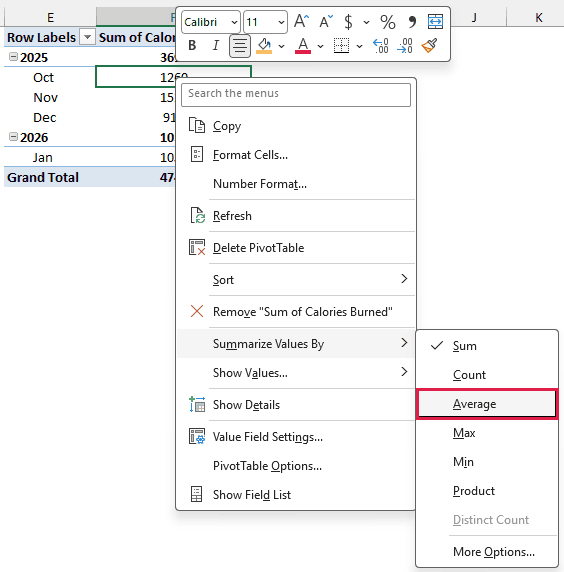The width and height of the screenshot is (564, 572).
Task: Select the Nov row label
Action: pyautogui.click(x=45, y=97)
